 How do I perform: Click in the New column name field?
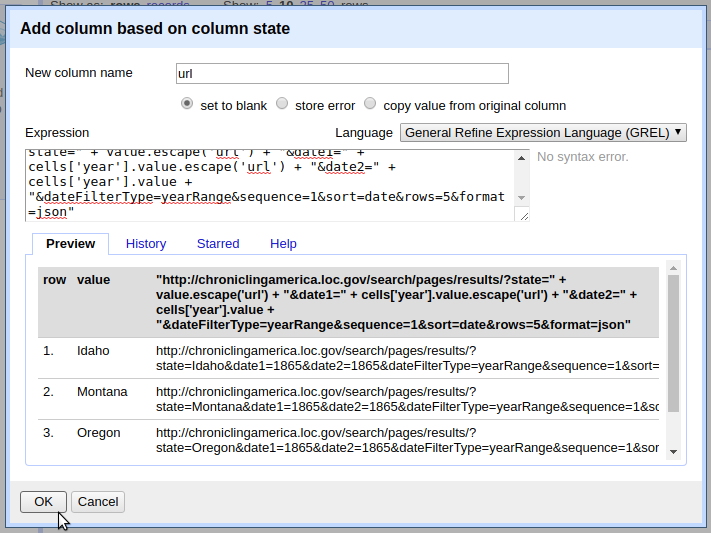click(x=340, y=73)
